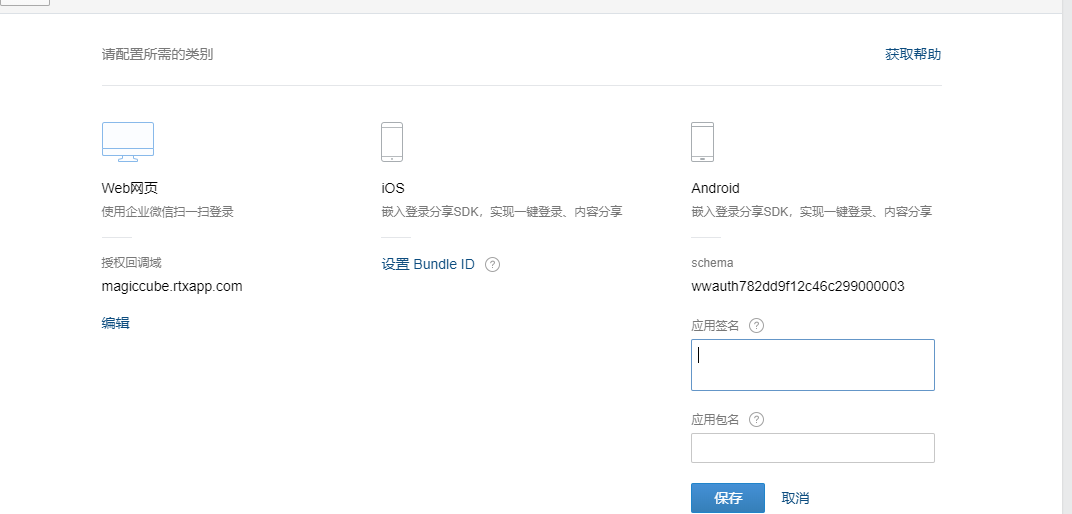This screenshot has width=1072, height=514.
Task: Click the iOS SDK description text
Action: tap(501, 212)
